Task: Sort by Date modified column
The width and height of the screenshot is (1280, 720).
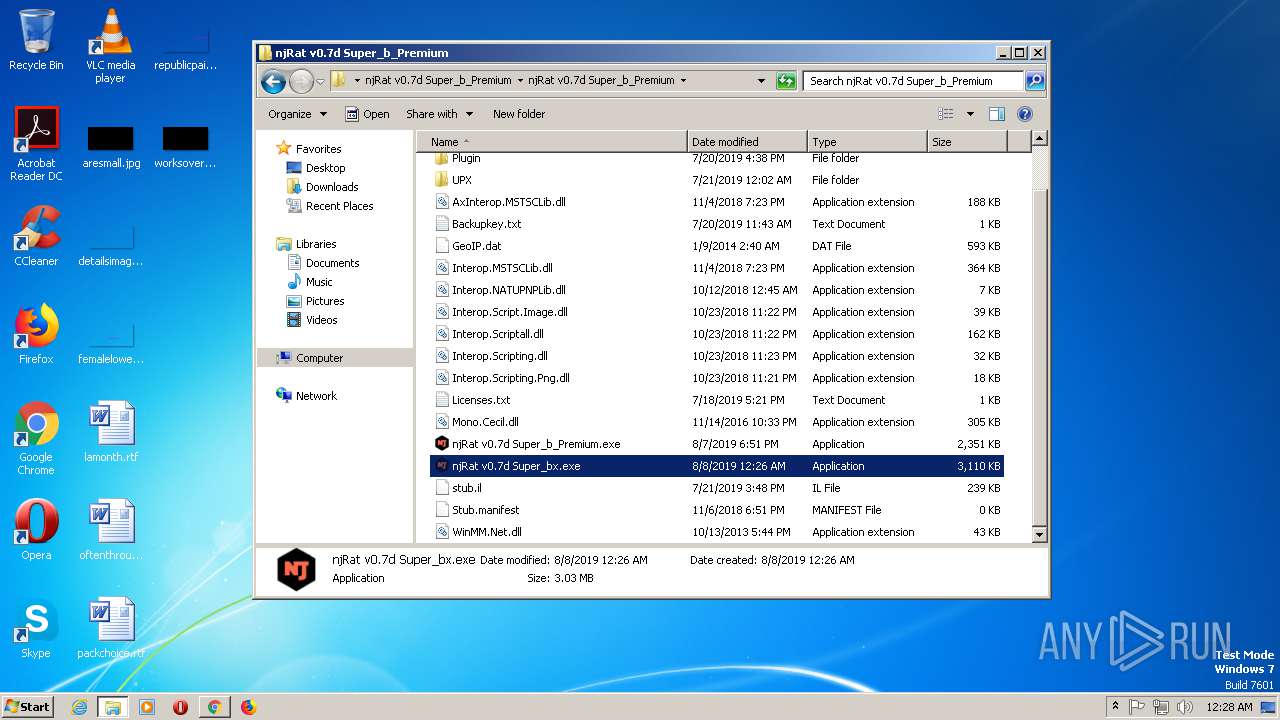Action: pos(747,142)
